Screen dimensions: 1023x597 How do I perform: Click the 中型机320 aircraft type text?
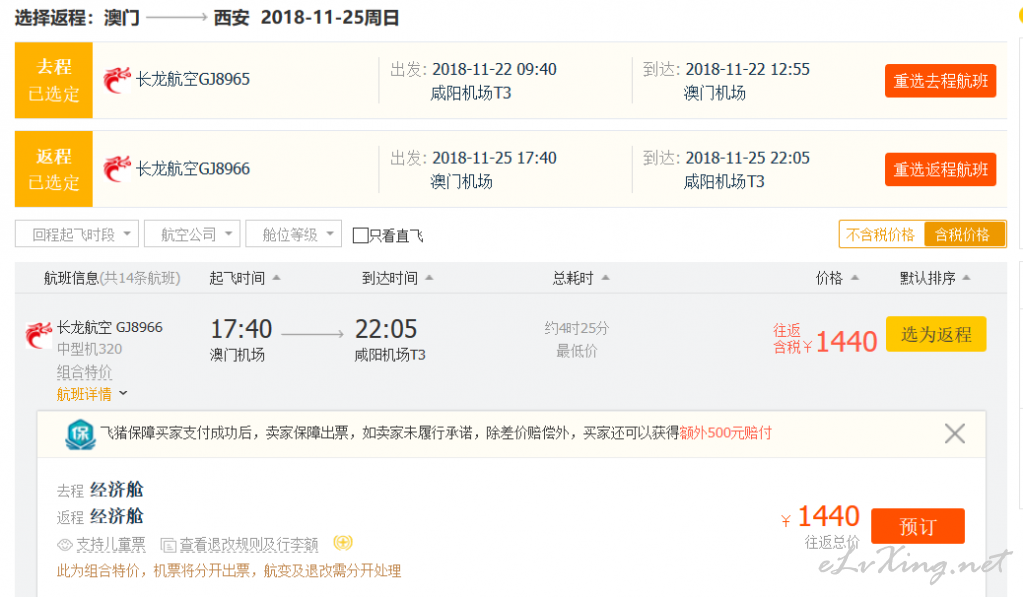[89, 349]
